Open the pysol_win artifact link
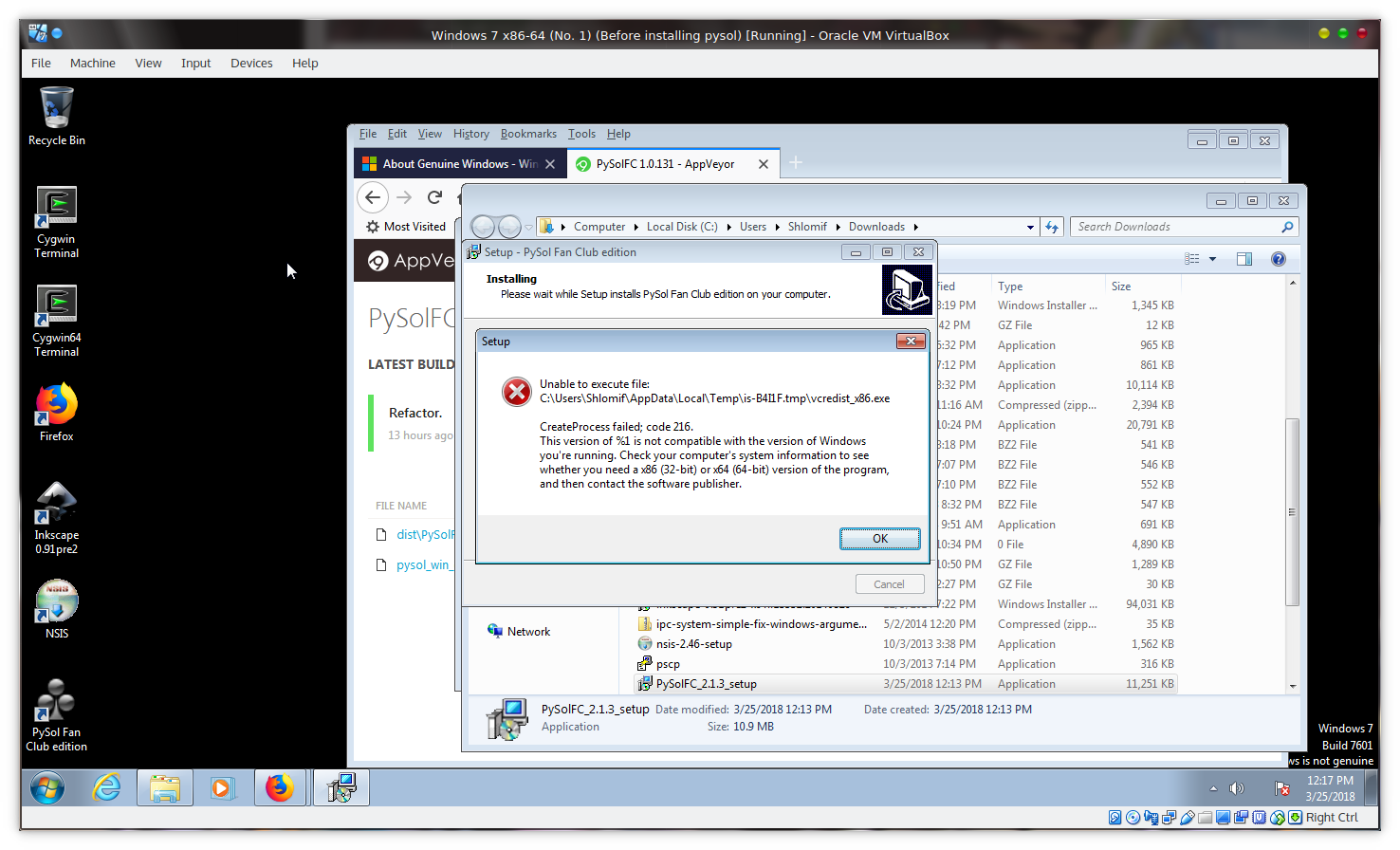 click(x=423, y=564)
